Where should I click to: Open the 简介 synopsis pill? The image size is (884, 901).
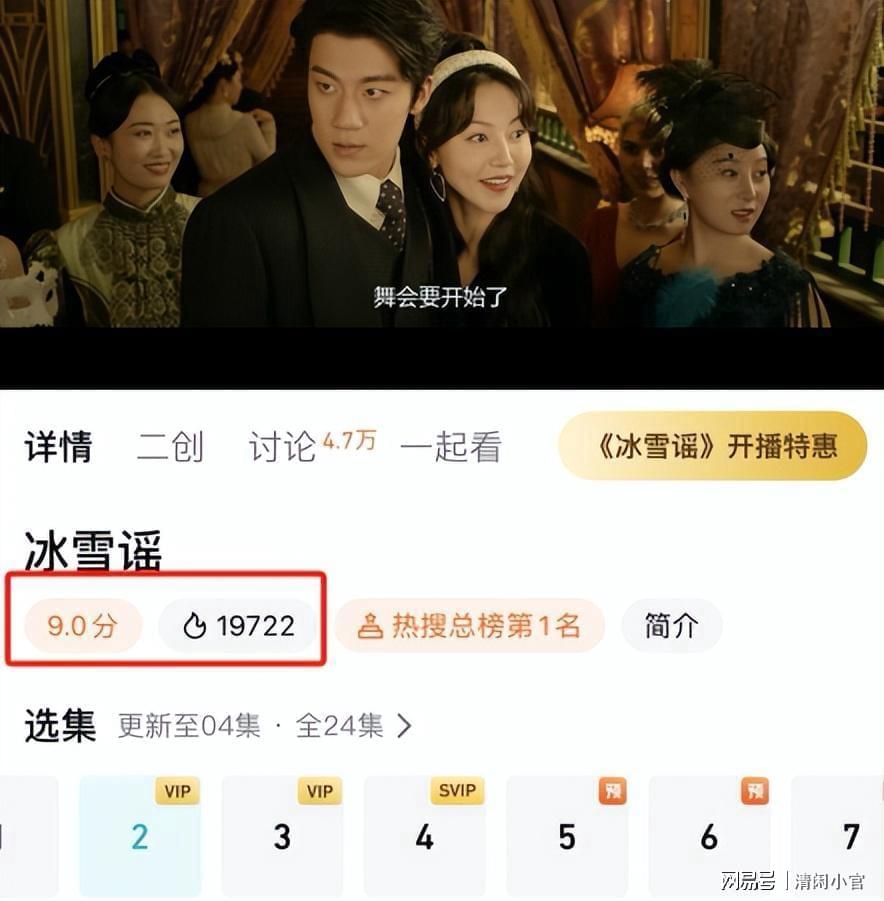[671, 626]
